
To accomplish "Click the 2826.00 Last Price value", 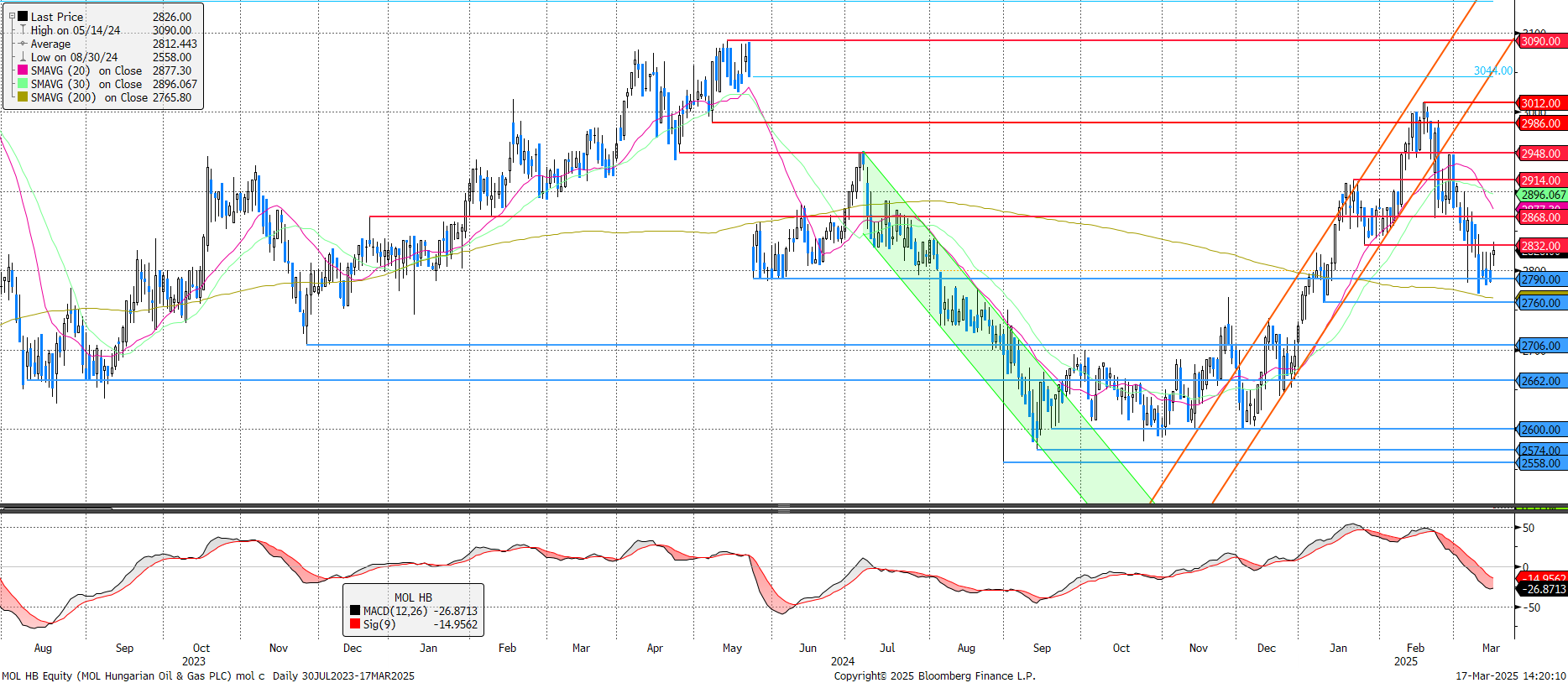I will click(172, 17).
